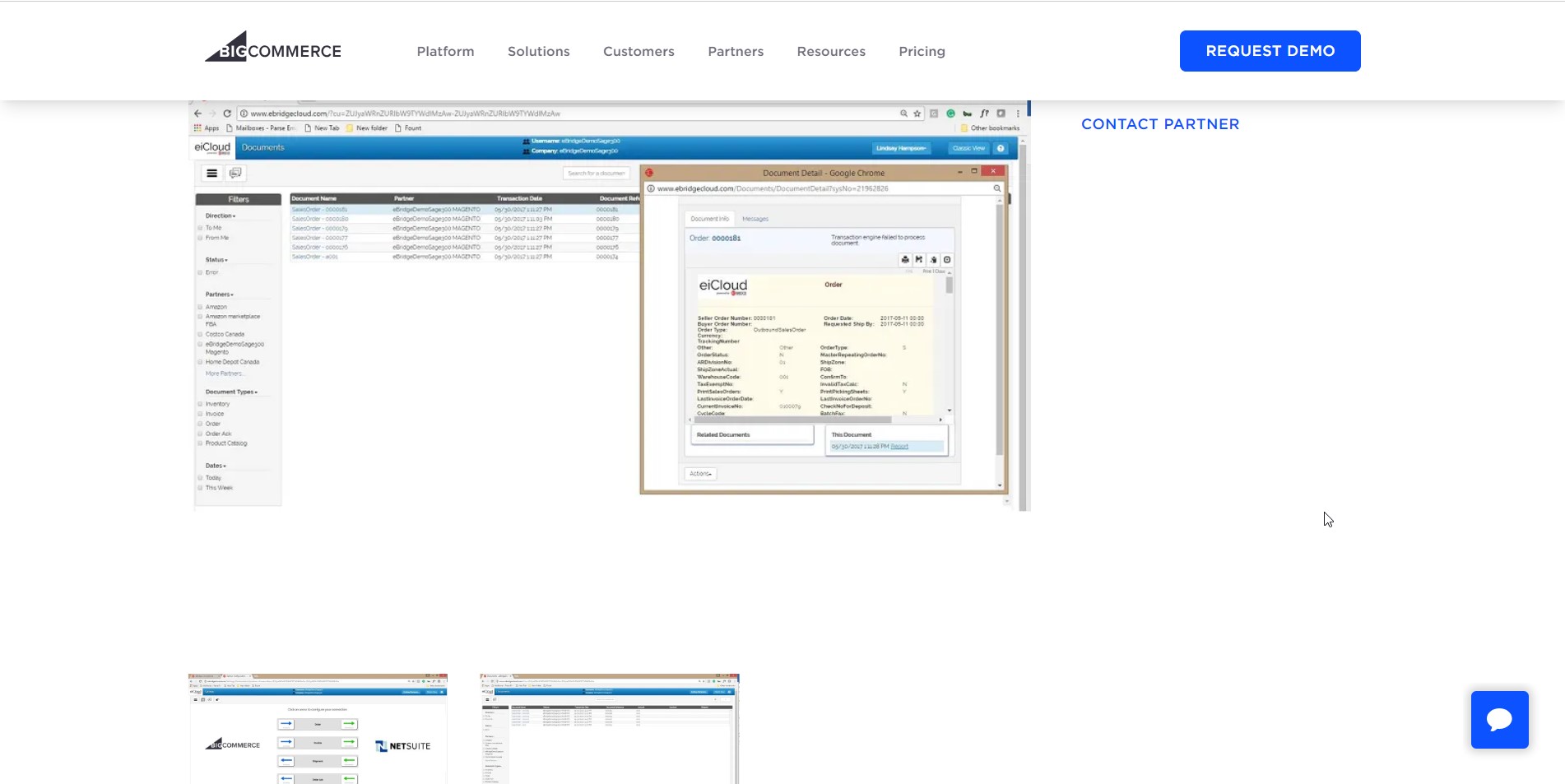Viewport: 1565px width, 784px height.
Task: Enable the 'To Me' direction filter
Action: point(200,227)
